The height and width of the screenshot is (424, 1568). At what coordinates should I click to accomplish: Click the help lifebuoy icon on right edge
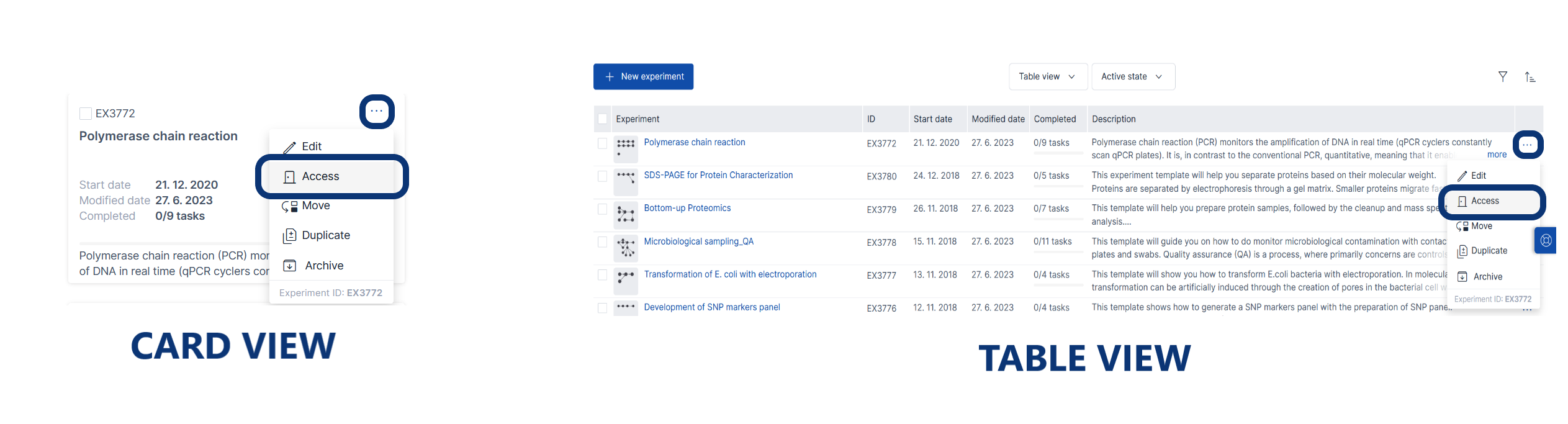[1546, 240]
